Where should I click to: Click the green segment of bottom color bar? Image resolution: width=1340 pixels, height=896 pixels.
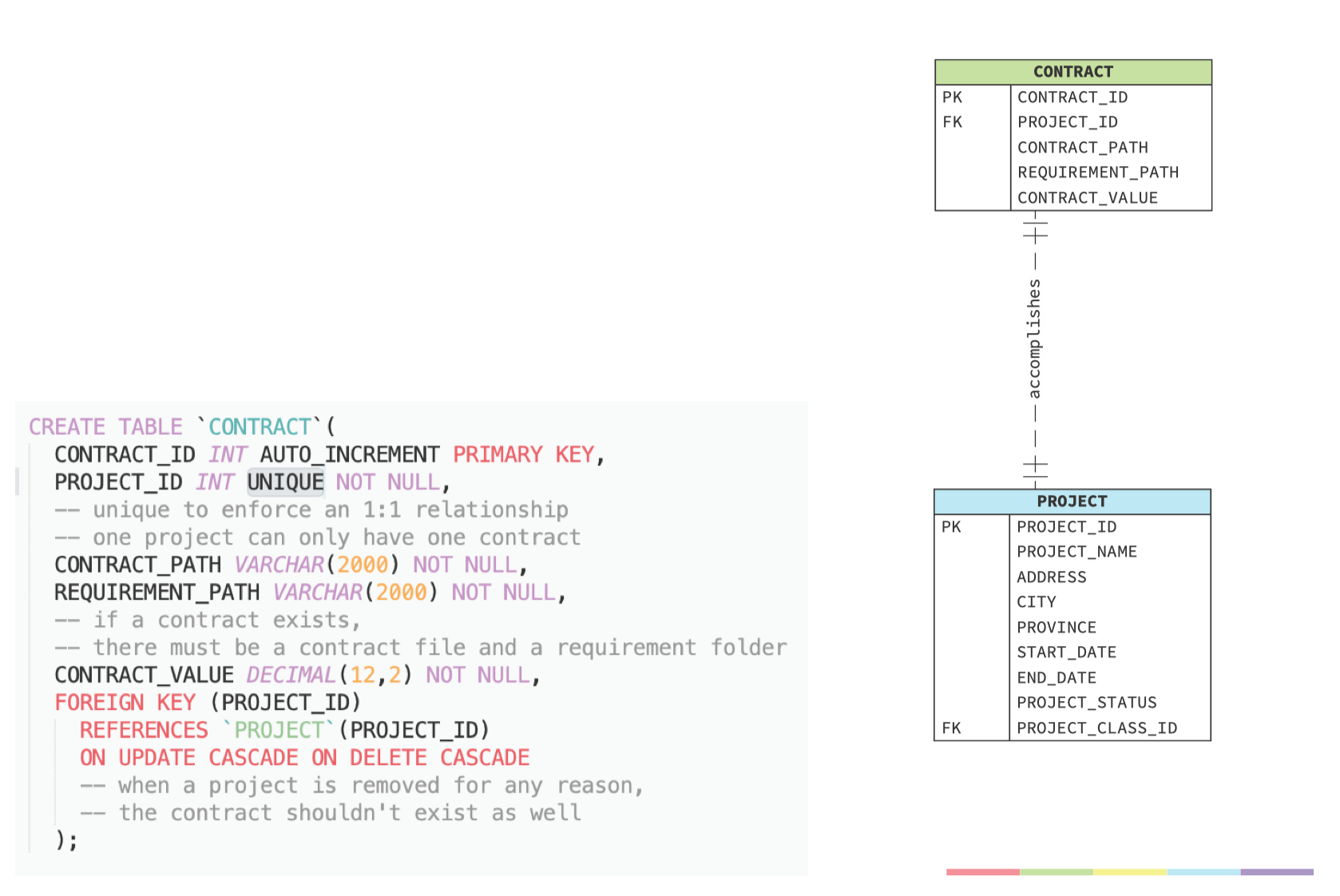pyautogui.click(x=1056, y=872)
